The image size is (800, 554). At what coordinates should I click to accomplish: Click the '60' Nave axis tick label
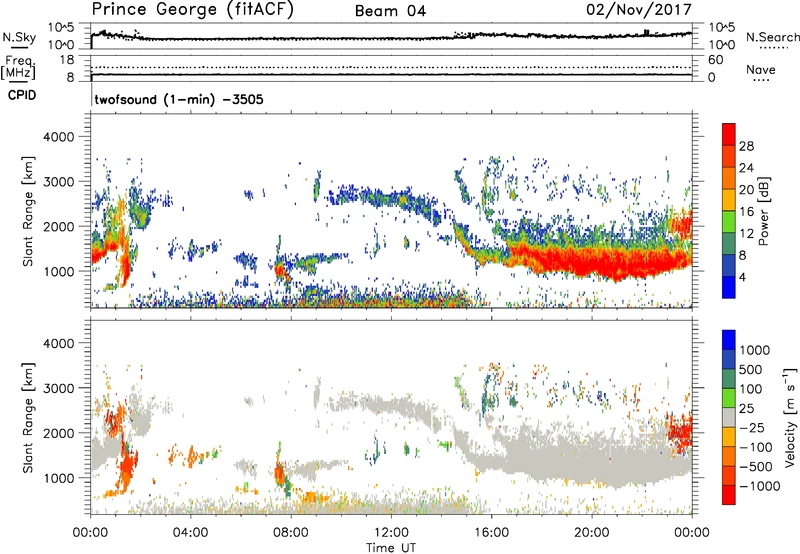pos(716,60)
